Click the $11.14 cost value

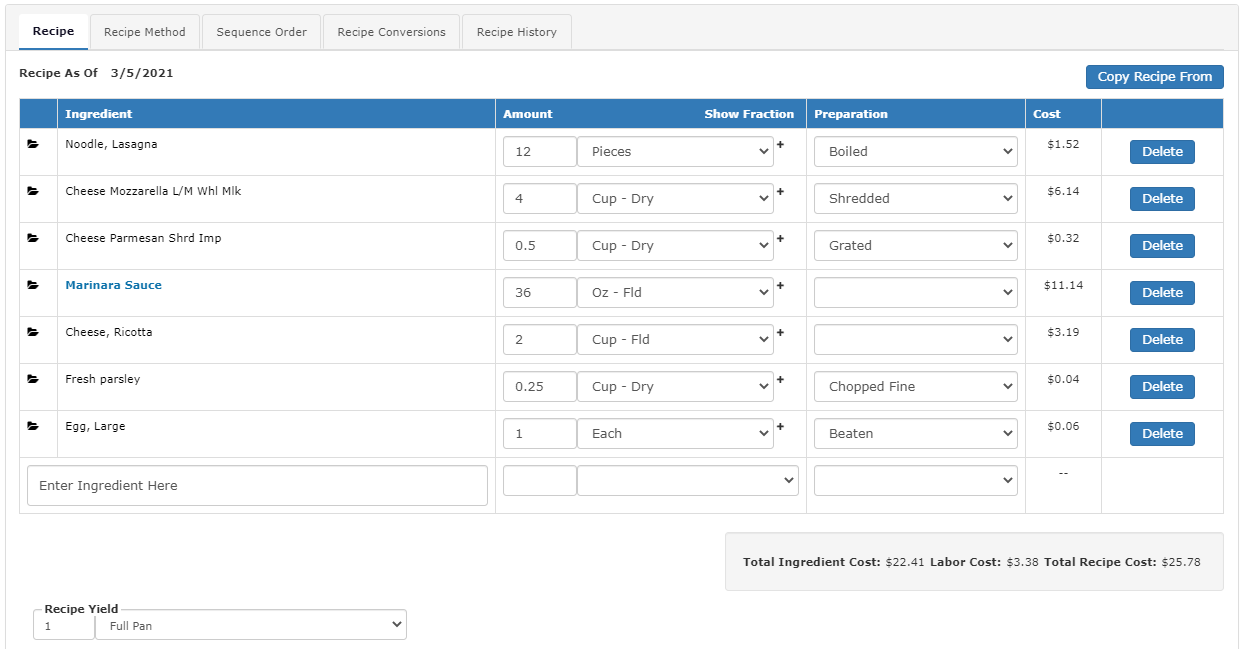point(1061,285)
